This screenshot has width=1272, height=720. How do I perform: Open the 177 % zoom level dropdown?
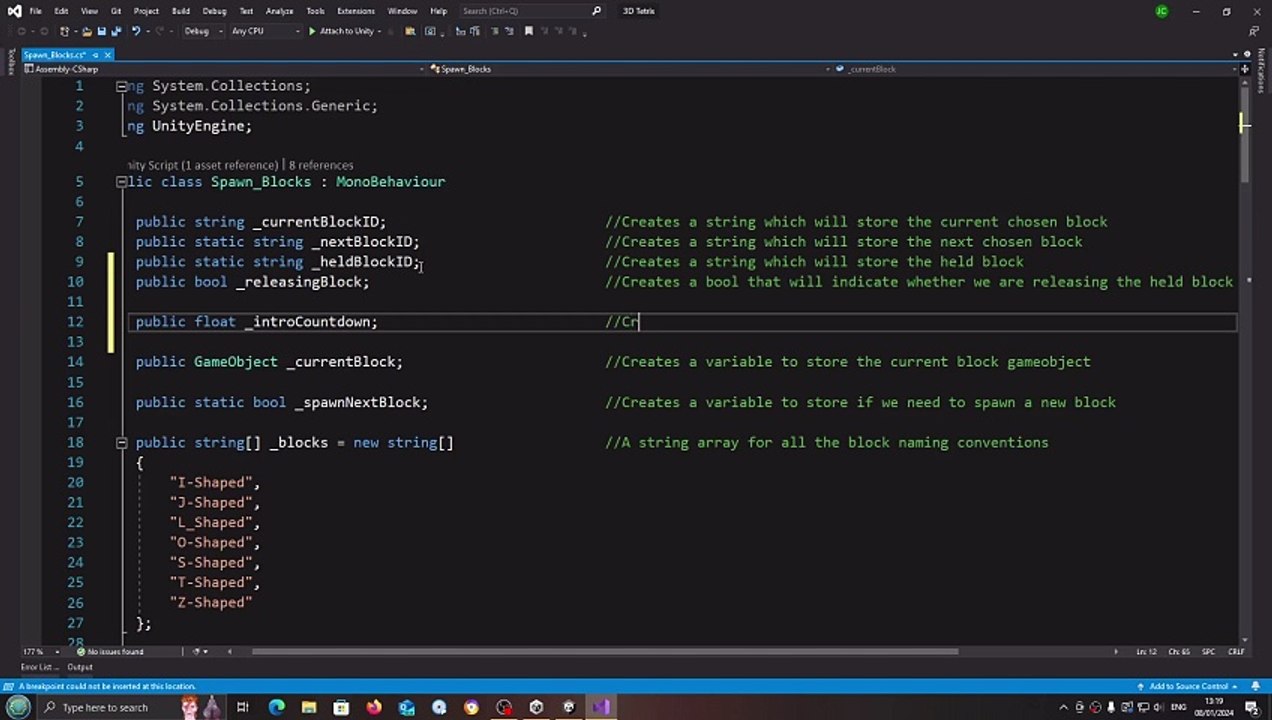click(x=41, y=651)
